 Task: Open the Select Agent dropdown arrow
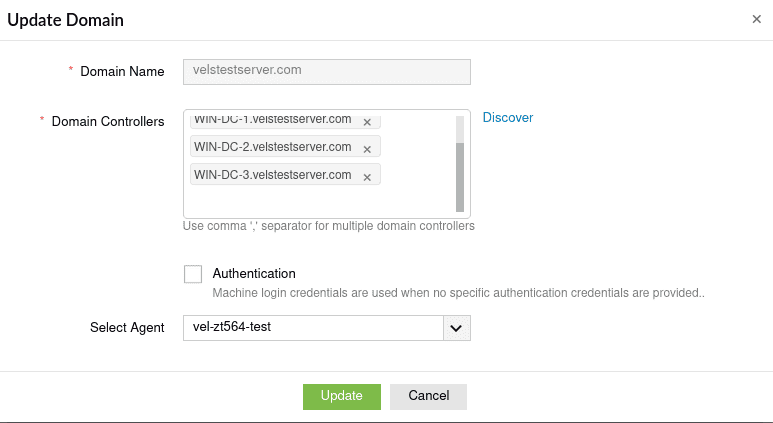[x=457, y=328]
